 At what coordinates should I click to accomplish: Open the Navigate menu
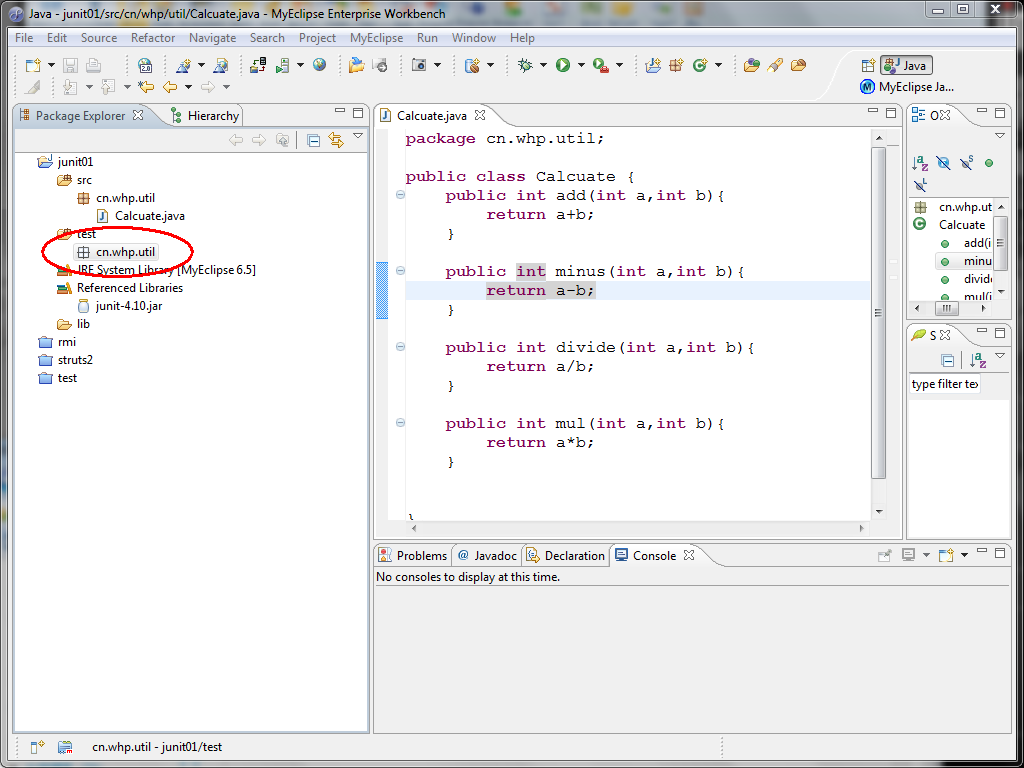coord(212,38)
